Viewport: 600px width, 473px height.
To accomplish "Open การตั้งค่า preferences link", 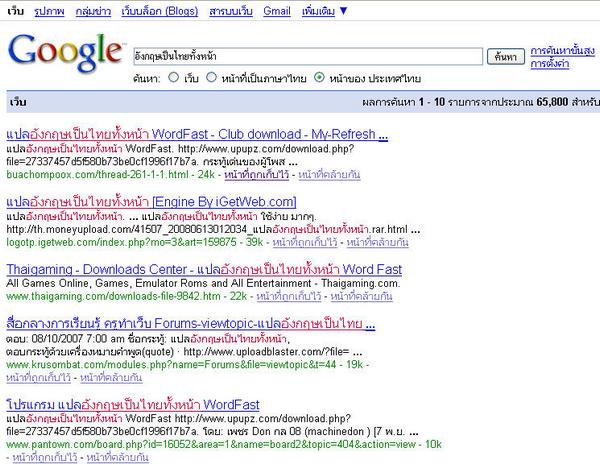I will [x=549, y=64].
